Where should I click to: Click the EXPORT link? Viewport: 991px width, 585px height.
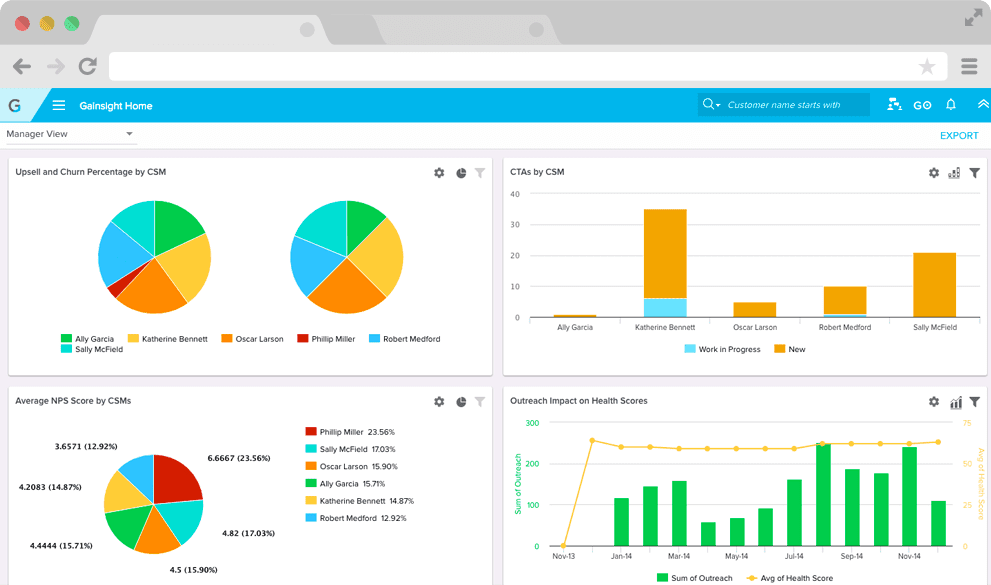pyautogui.click(x=959, y=136)
